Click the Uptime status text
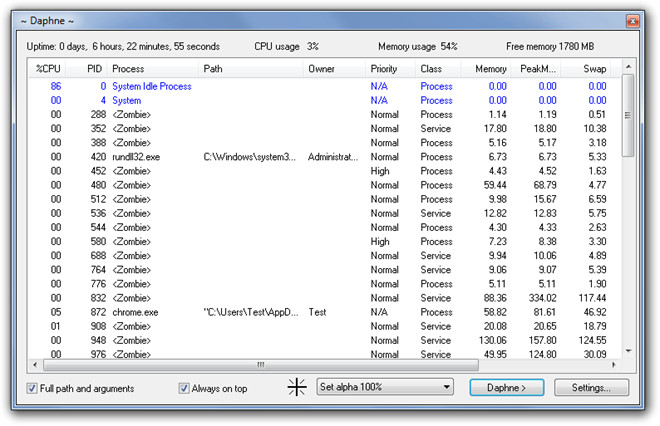This screenshot has height=426, width=660. coord(123,46)
